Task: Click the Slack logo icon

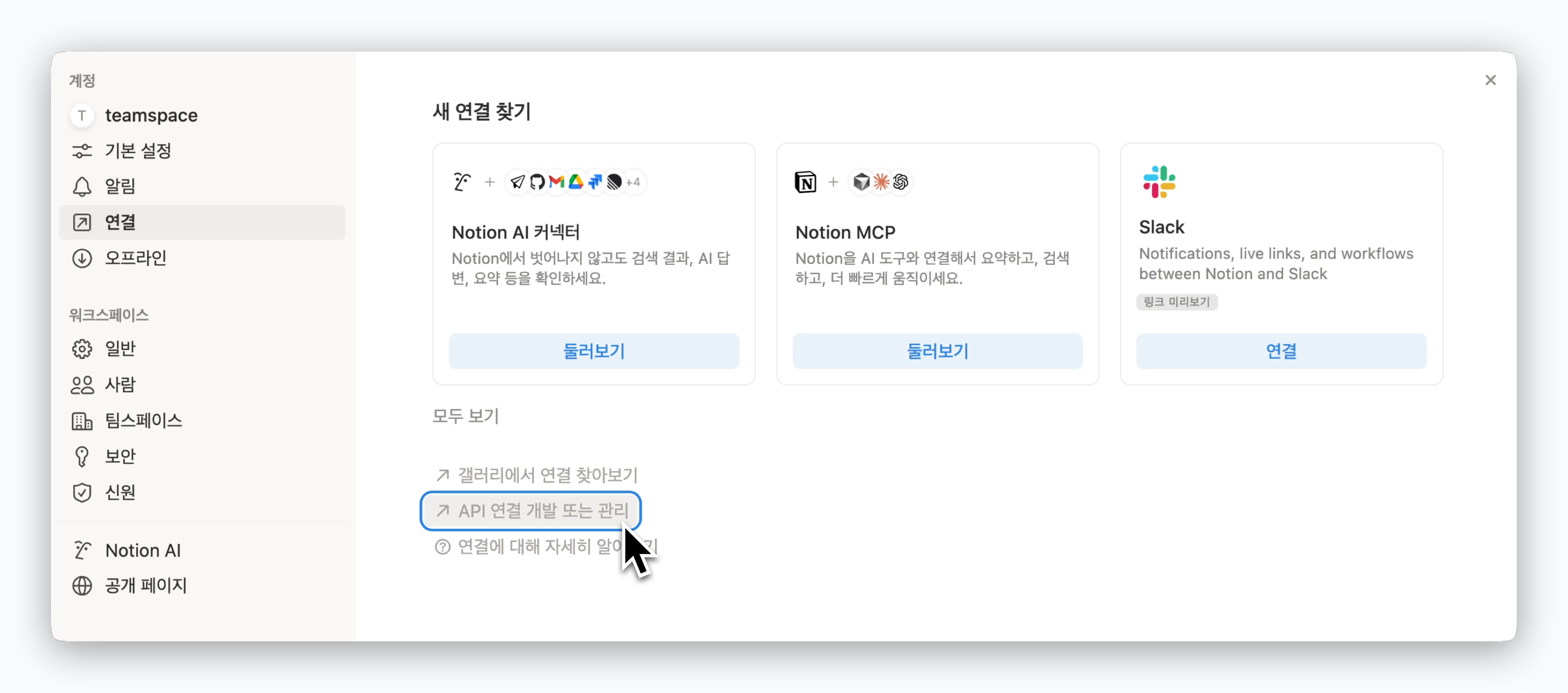Action: click(1158, 182)
